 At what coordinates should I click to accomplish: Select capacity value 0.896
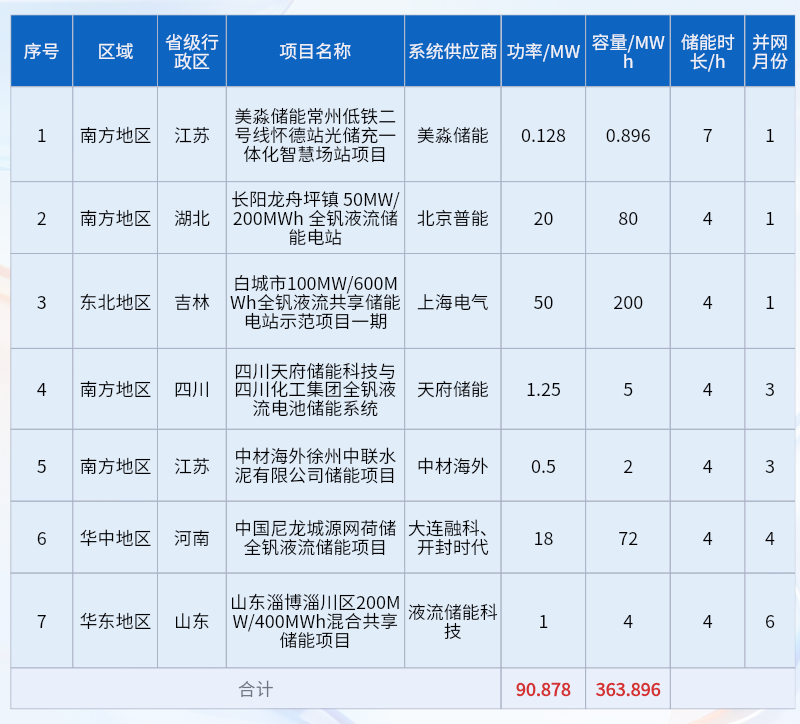tap(628, 135)
